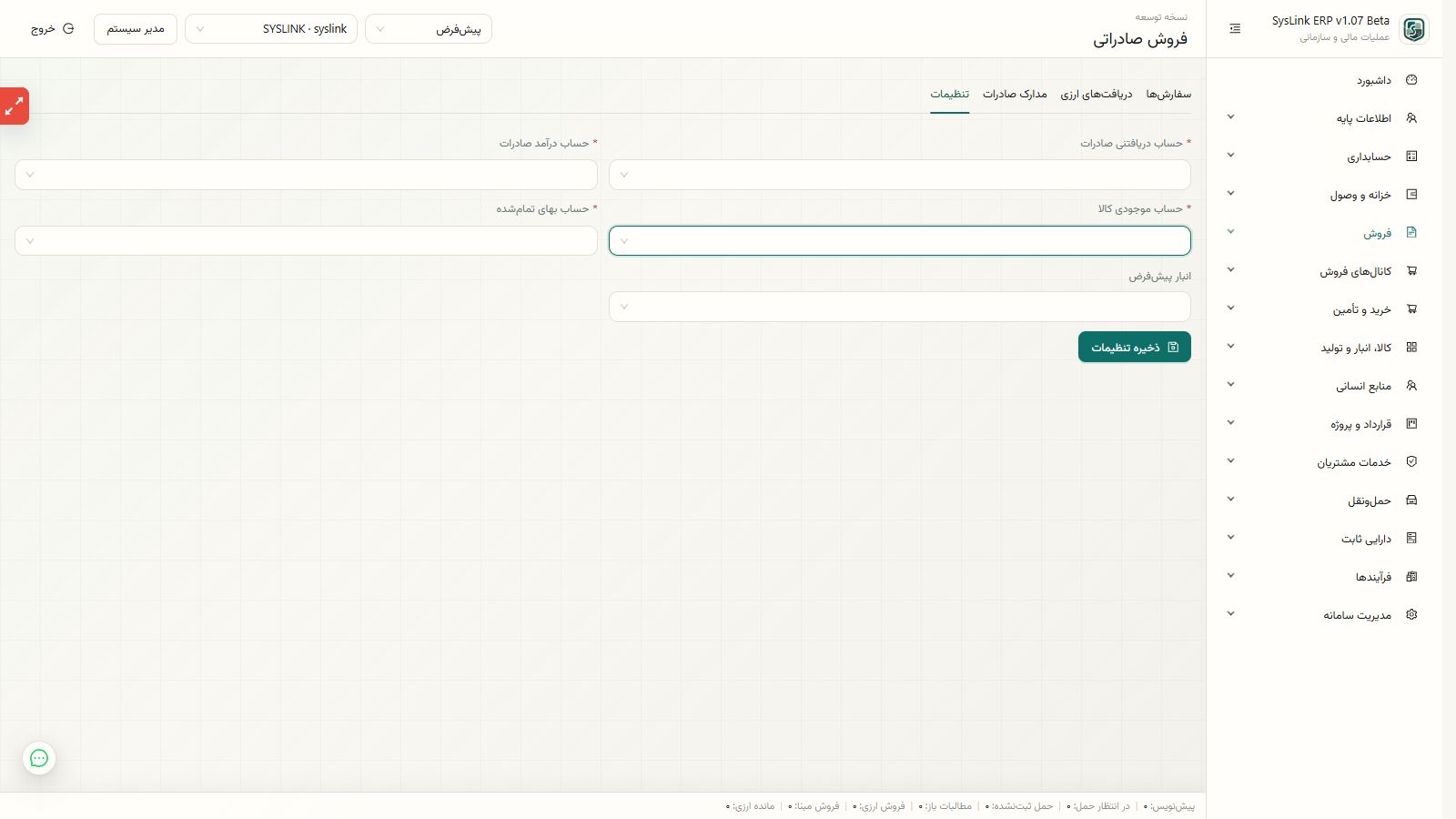Click the red fullscreen expand button
Screen dimensions: 1456x819
[14, 106]
